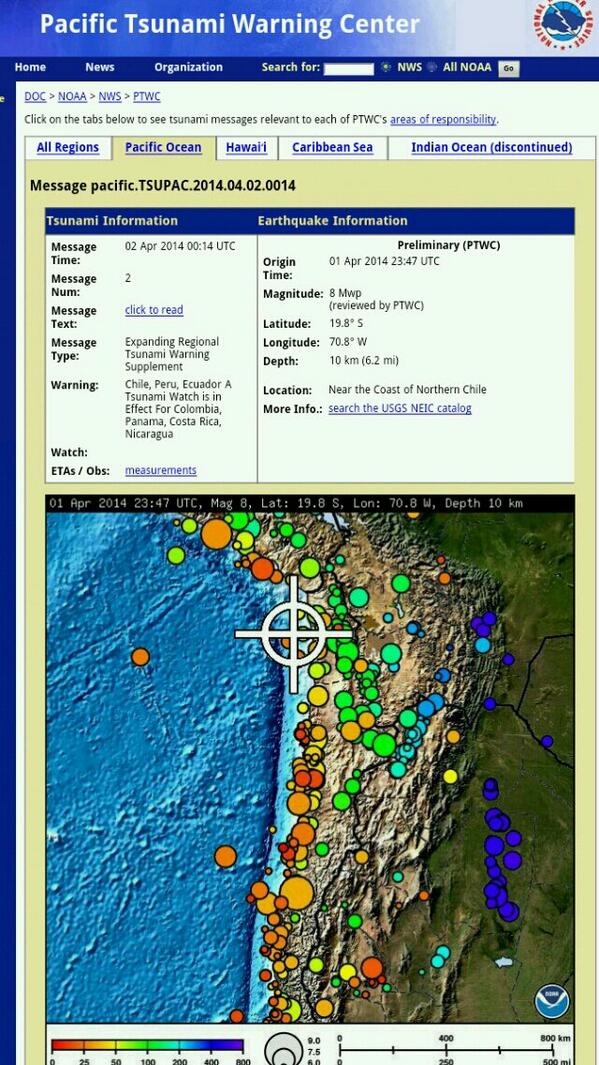Switch to the All Regions tab
Image resolution: width=599 pixels, height=1065 pixels.
[x=68, y=147]
